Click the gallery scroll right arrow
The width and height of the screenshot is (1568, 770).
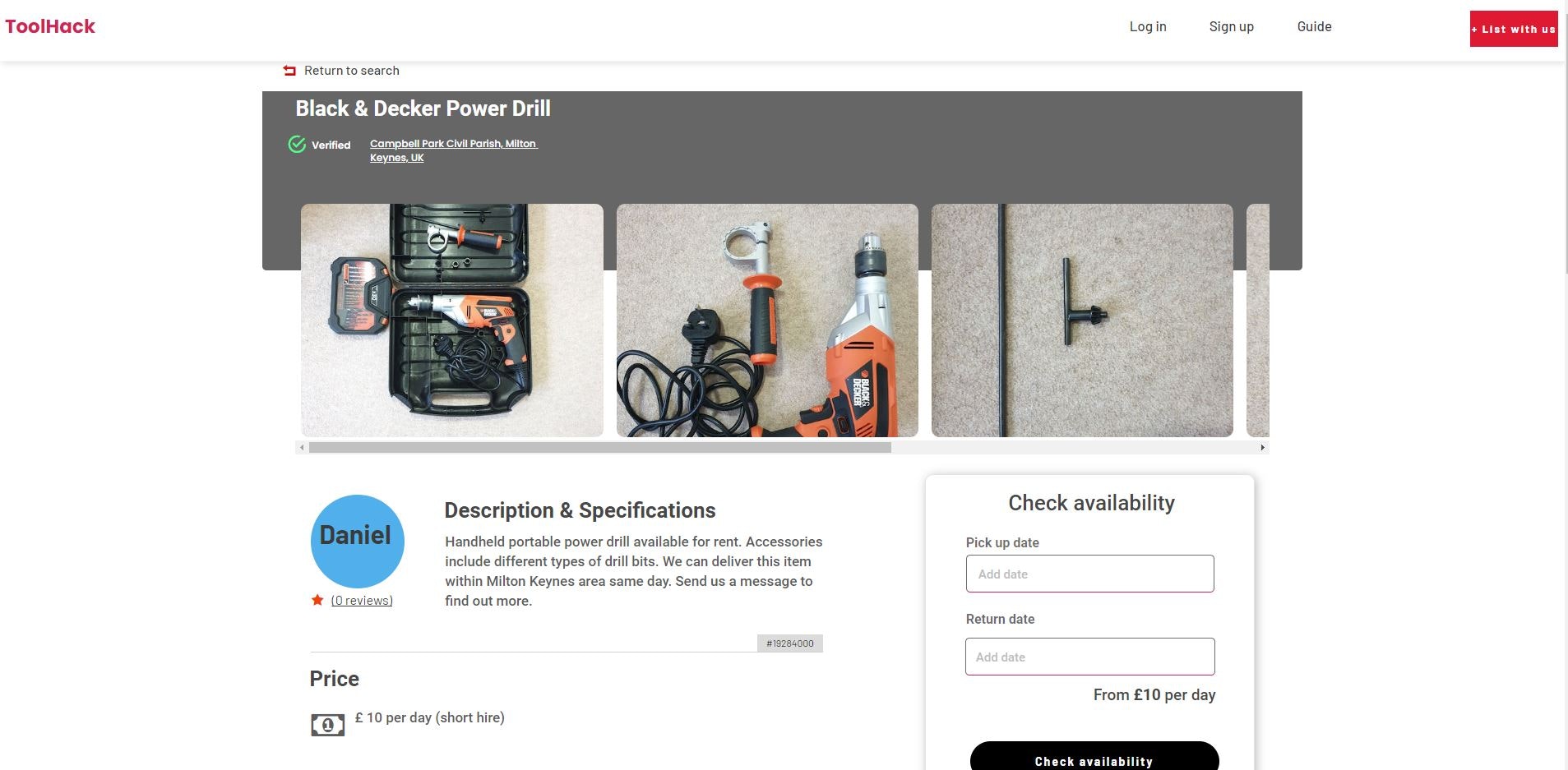[x=1262, y=448]
